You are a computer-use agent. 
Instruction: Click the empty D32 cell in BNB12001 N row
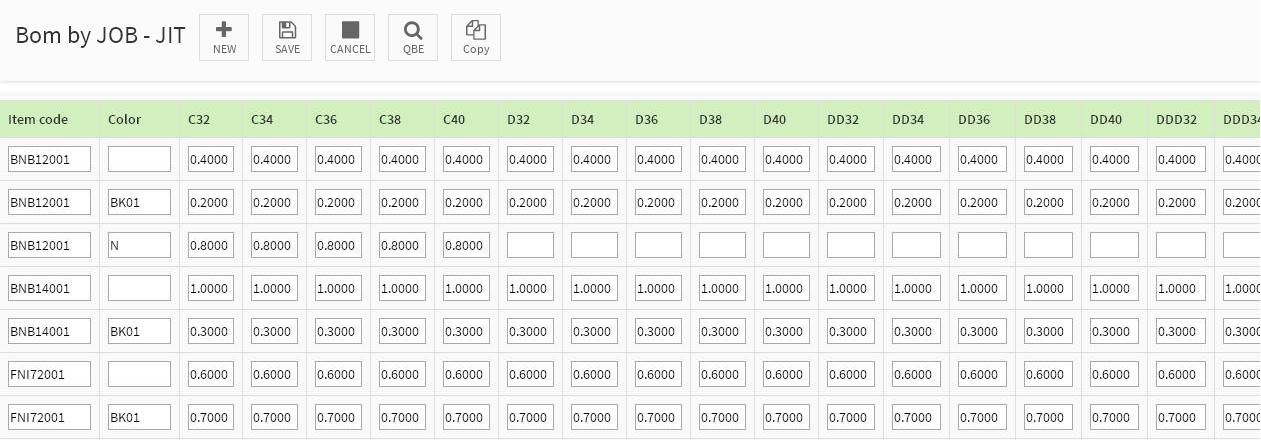pyautogui.click(x=530, y=245)
